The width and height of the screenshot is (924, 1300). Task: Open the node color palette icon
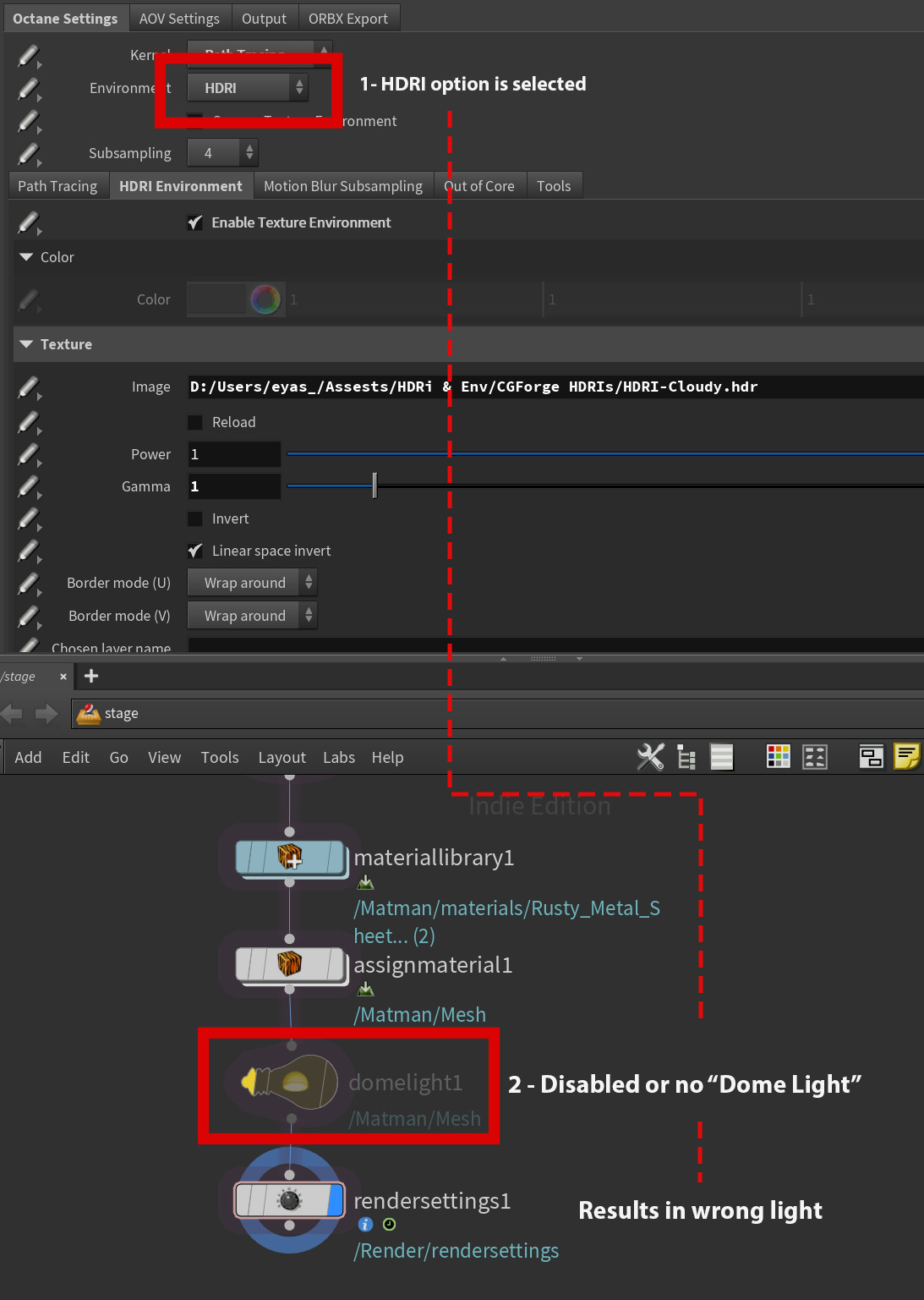778,756
